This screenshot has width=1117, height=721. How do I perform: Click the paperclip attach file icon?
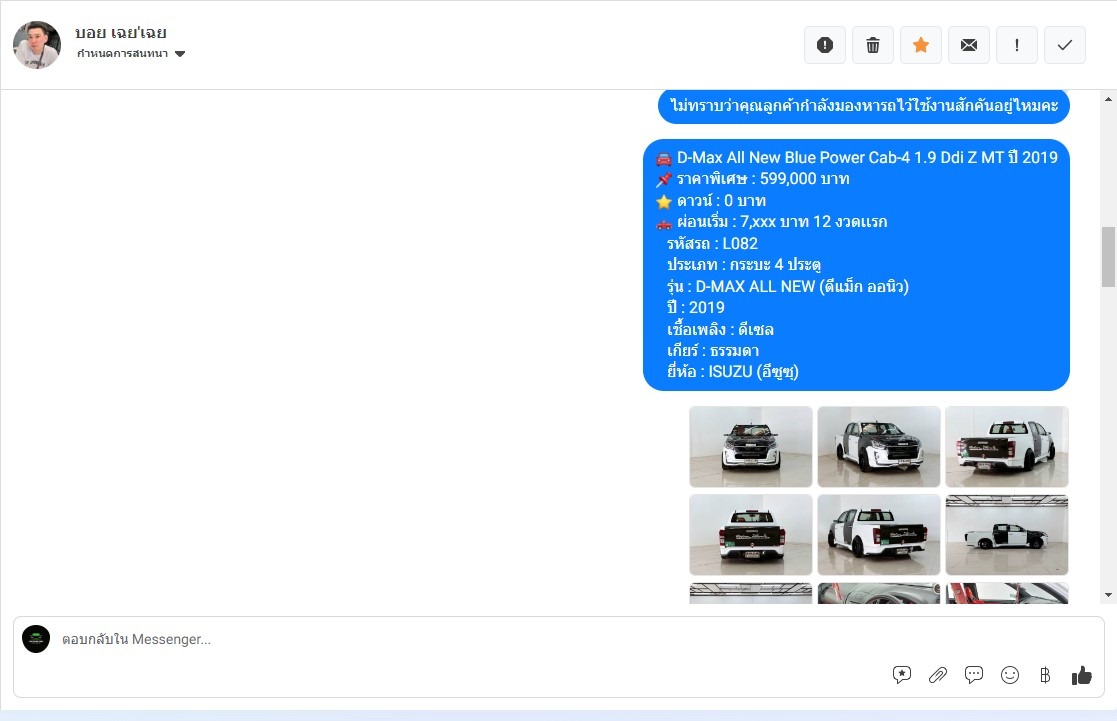pyautogui.click(x=937, y=675)
